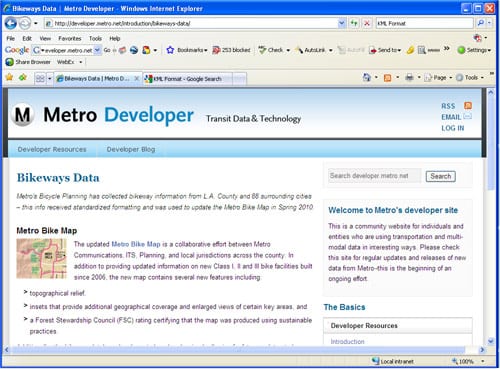Click the Home icon on command bar

click(367, 77)
